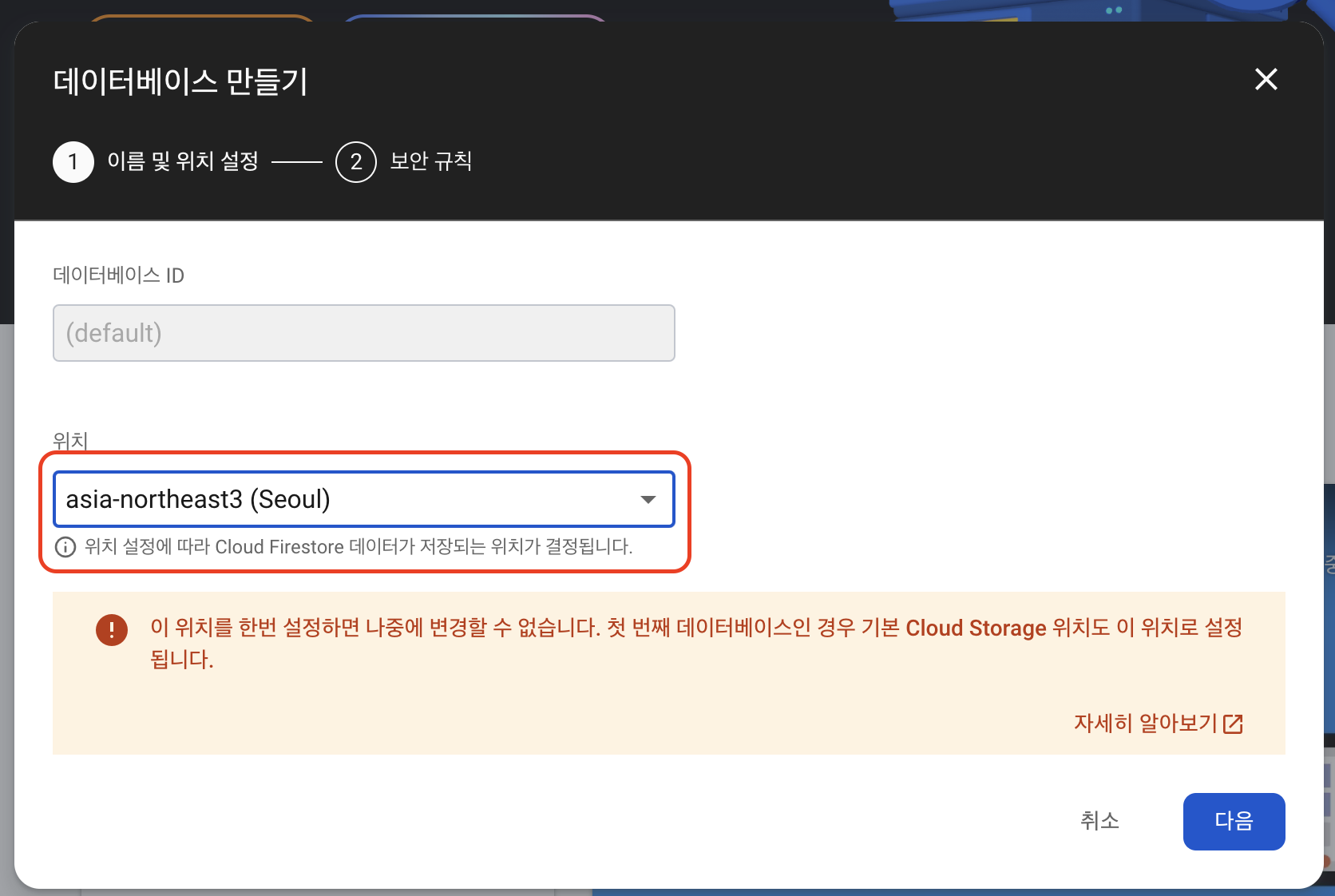
Task: Go to the 보안 규칙 step label
Action: [x=431, y=161]
